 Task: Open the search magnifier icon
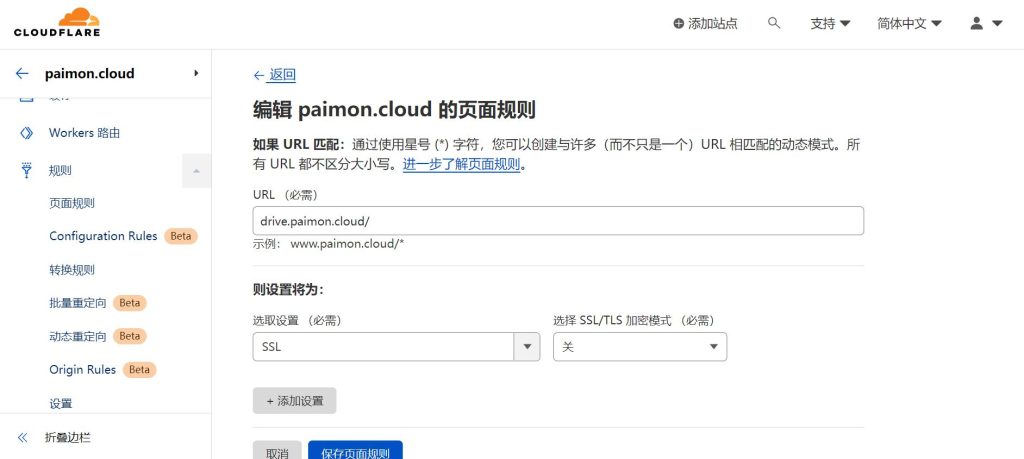click(x=774, y=23)
